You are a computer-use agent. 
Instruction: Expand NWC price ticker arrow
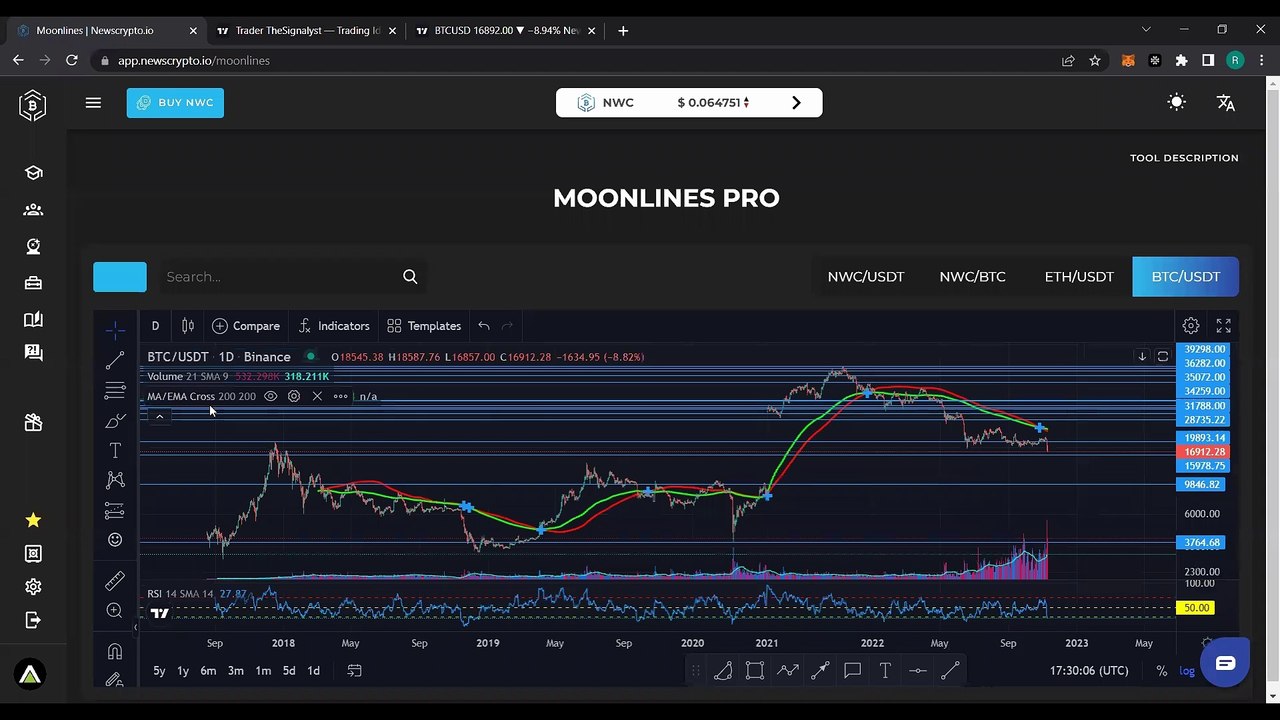click(796, 102)
